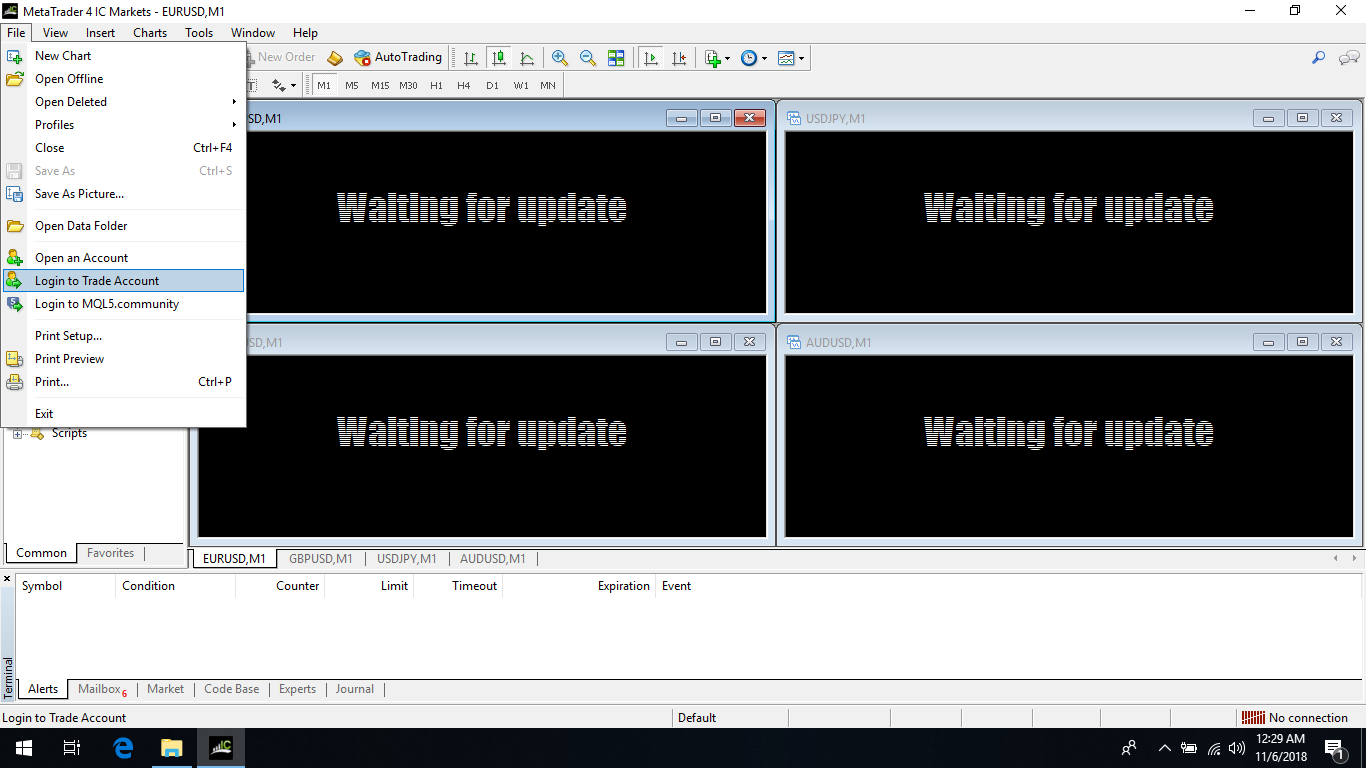Choose Print Preview entry
This screenshot has height=768, width=1366.
[x=123, y=359]
